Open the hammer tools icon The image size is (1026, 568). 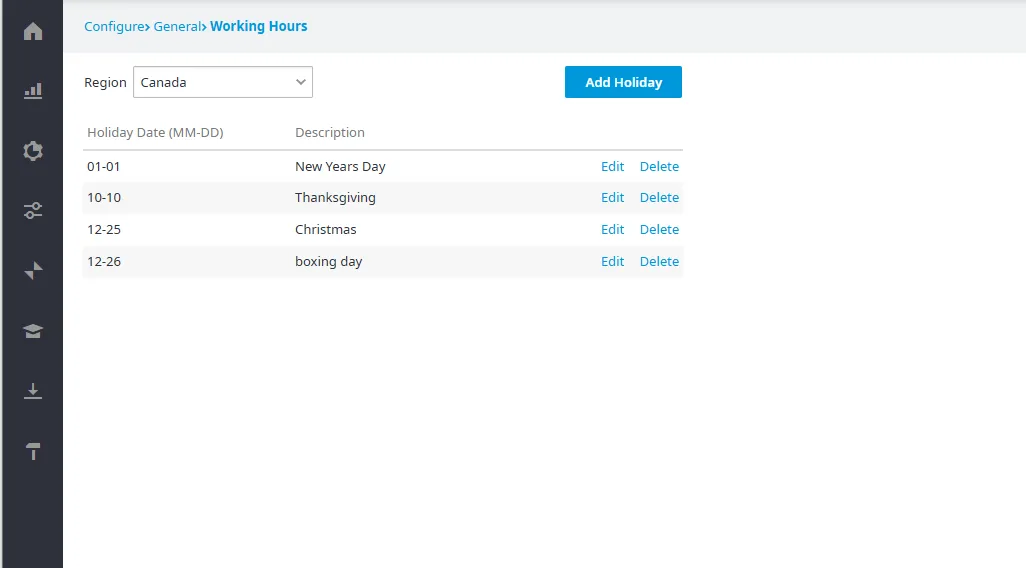[x=33, y=450]
